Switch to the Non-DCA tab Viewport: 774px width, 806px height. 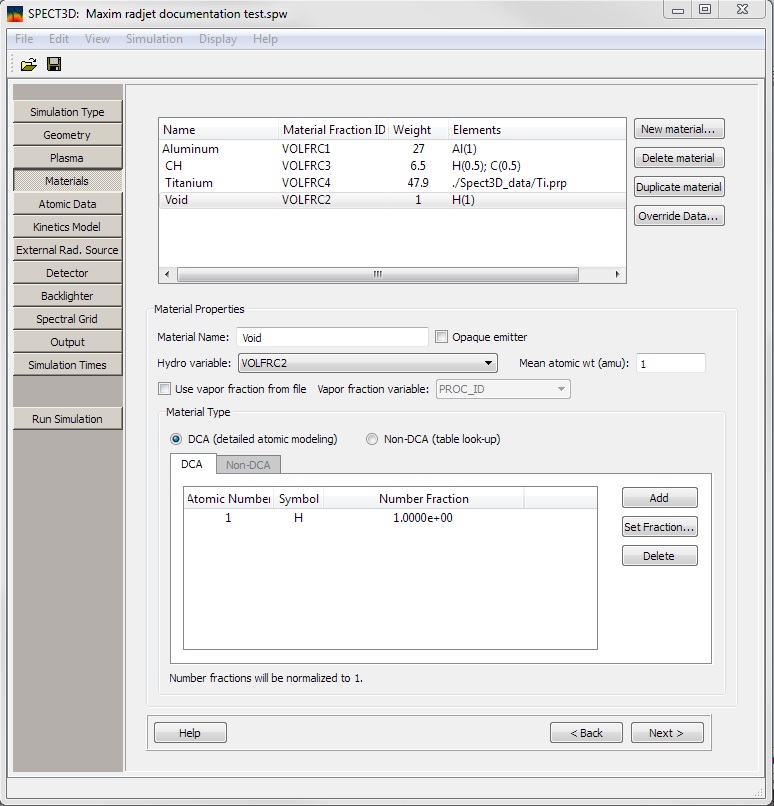248,464
